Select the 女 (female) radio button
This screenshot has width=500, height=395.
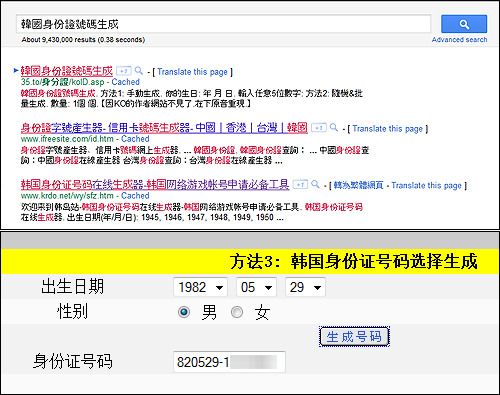[x=237, y=312]
